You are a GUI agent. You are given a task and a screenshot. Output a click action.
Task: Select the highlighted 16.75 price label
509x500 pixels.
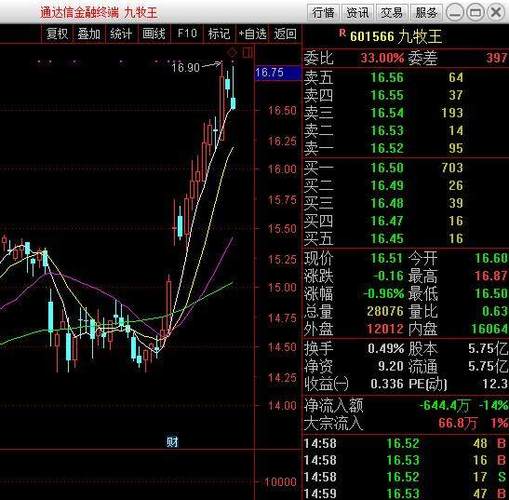(x=278, y=73)
